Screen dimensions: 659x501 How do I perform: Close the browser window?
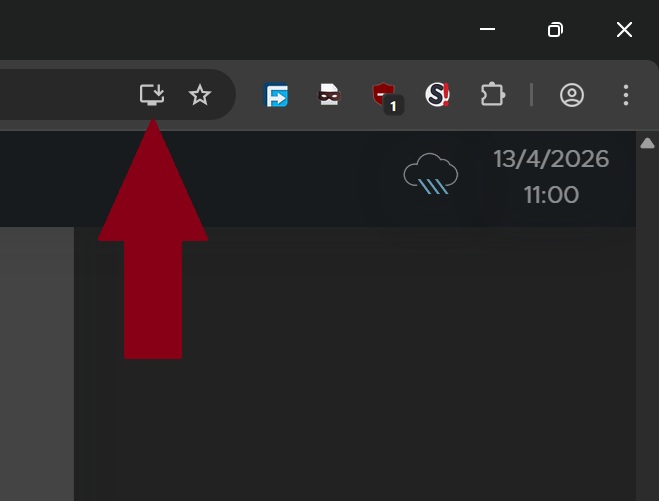[624, 29]
